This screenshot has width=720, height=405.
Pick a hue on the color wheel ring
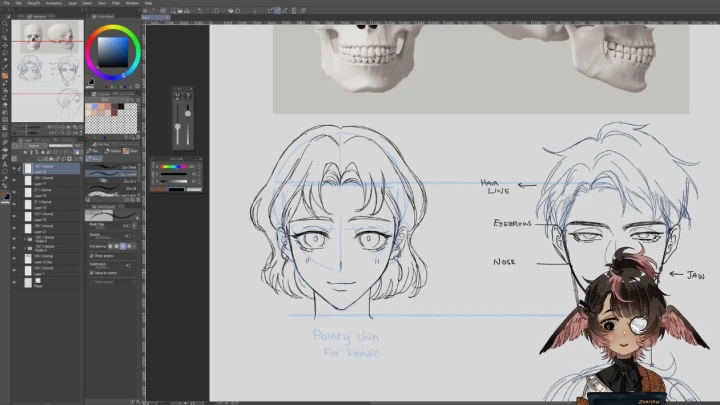[112, 26]
